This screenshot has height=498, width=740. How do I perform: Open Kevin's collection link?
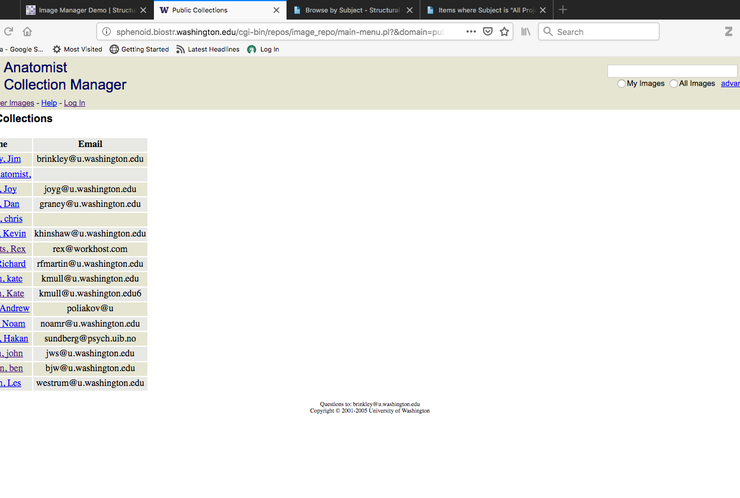[x=13, y=234]
